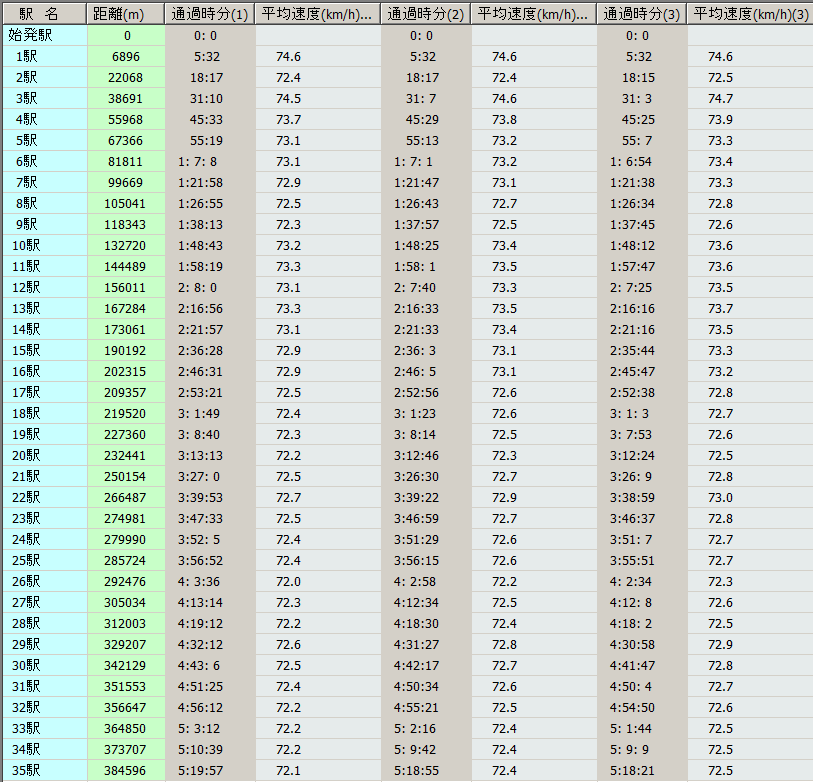Click distance value 279990
This screenshot has height=782, width=813.
pos(125,540)
